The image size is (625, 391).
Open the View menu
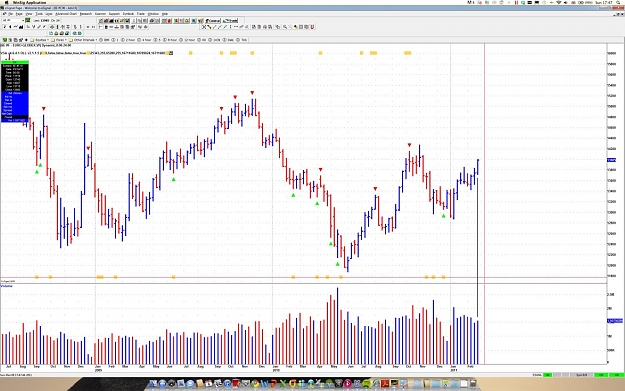(x=29, y=14)
